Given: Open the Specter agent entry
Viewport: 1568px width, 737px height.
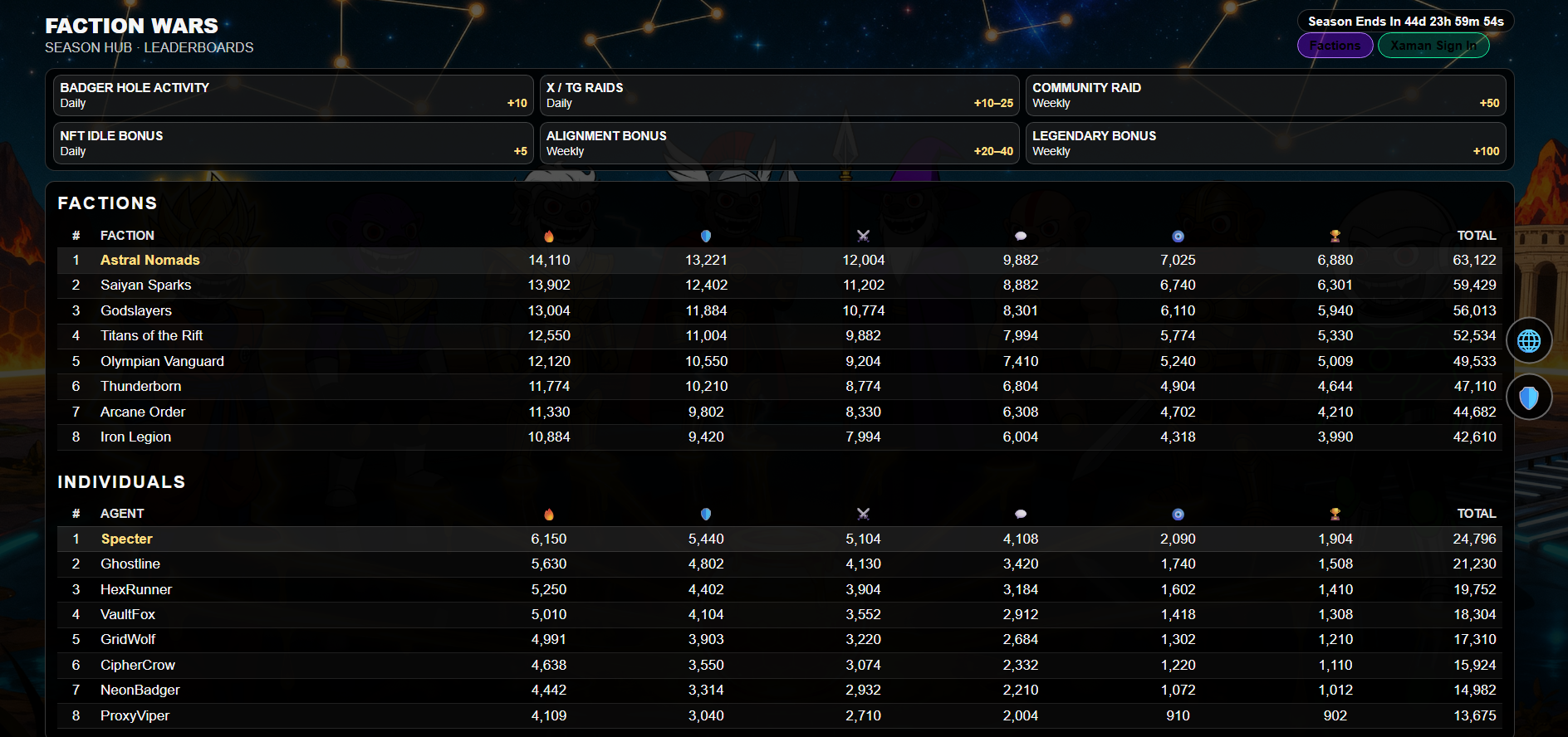Looking at the screenshot, I should click(x=127, y=539).
